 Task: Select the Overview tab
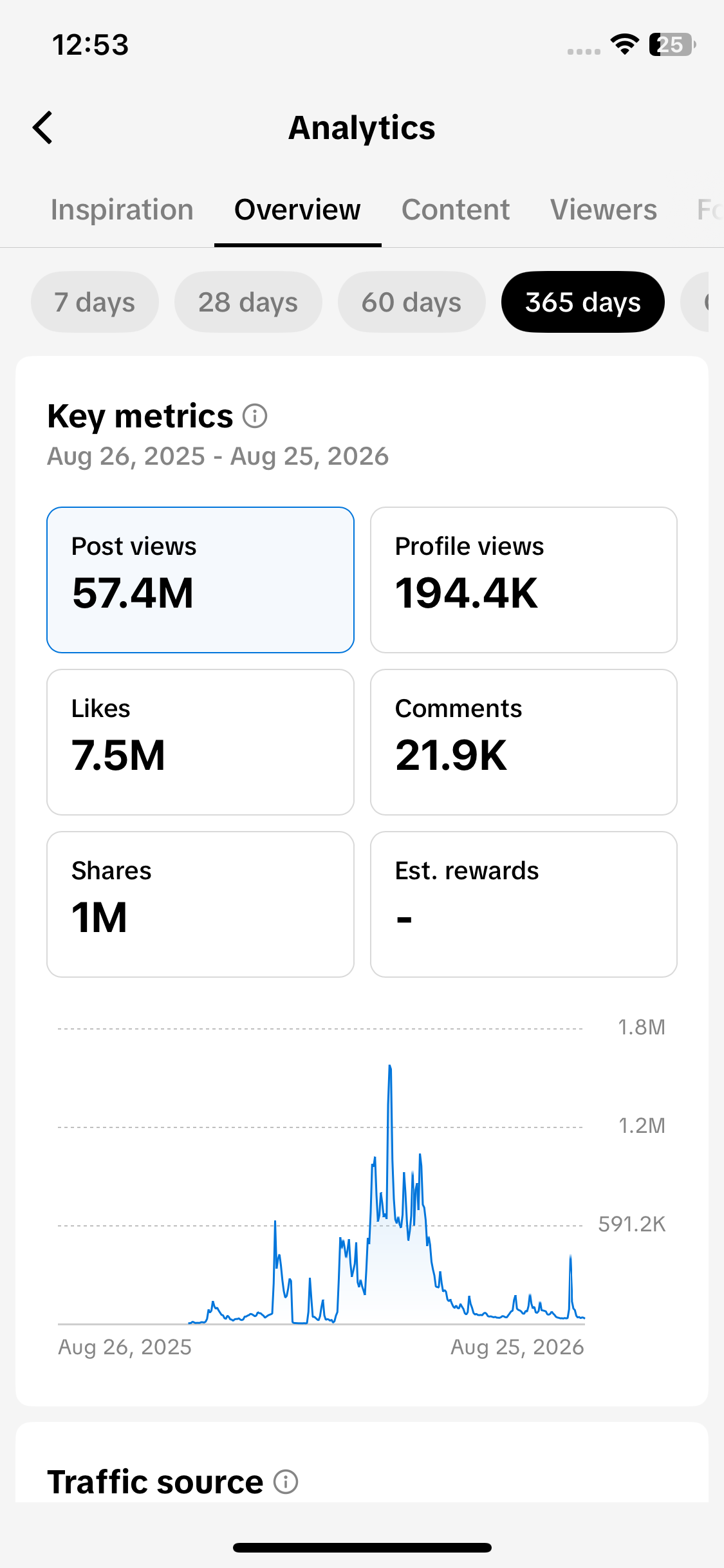(297, 210)
